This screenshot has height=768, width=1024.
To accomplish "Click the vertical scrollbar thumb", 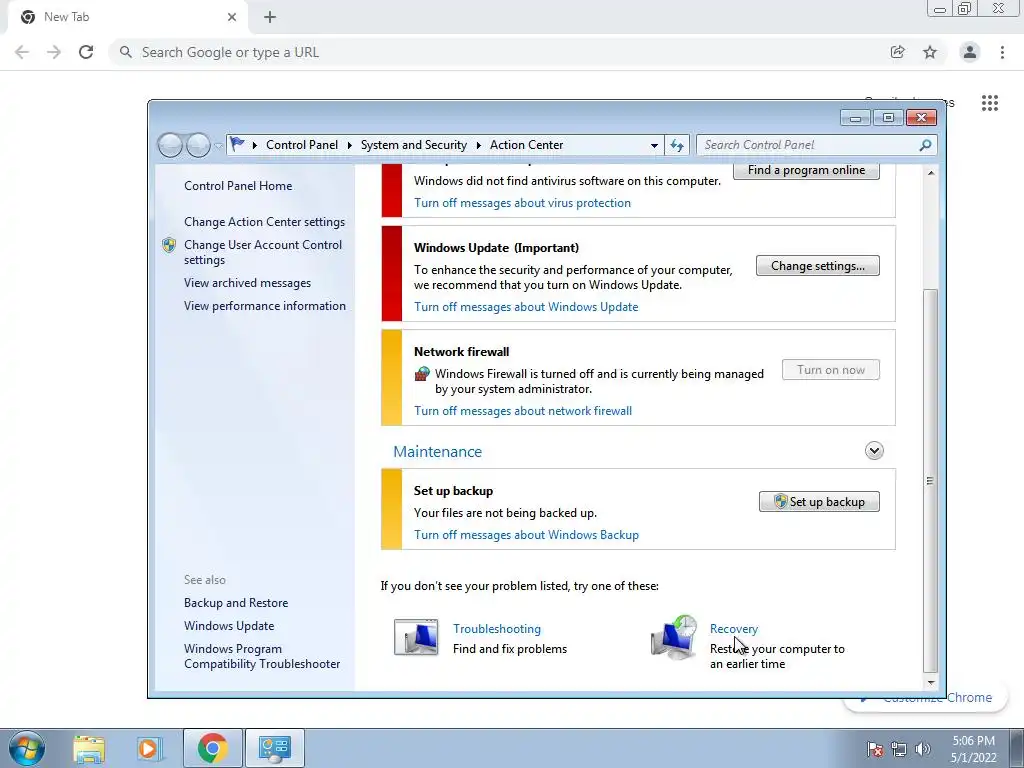I will tap(931, 481).
